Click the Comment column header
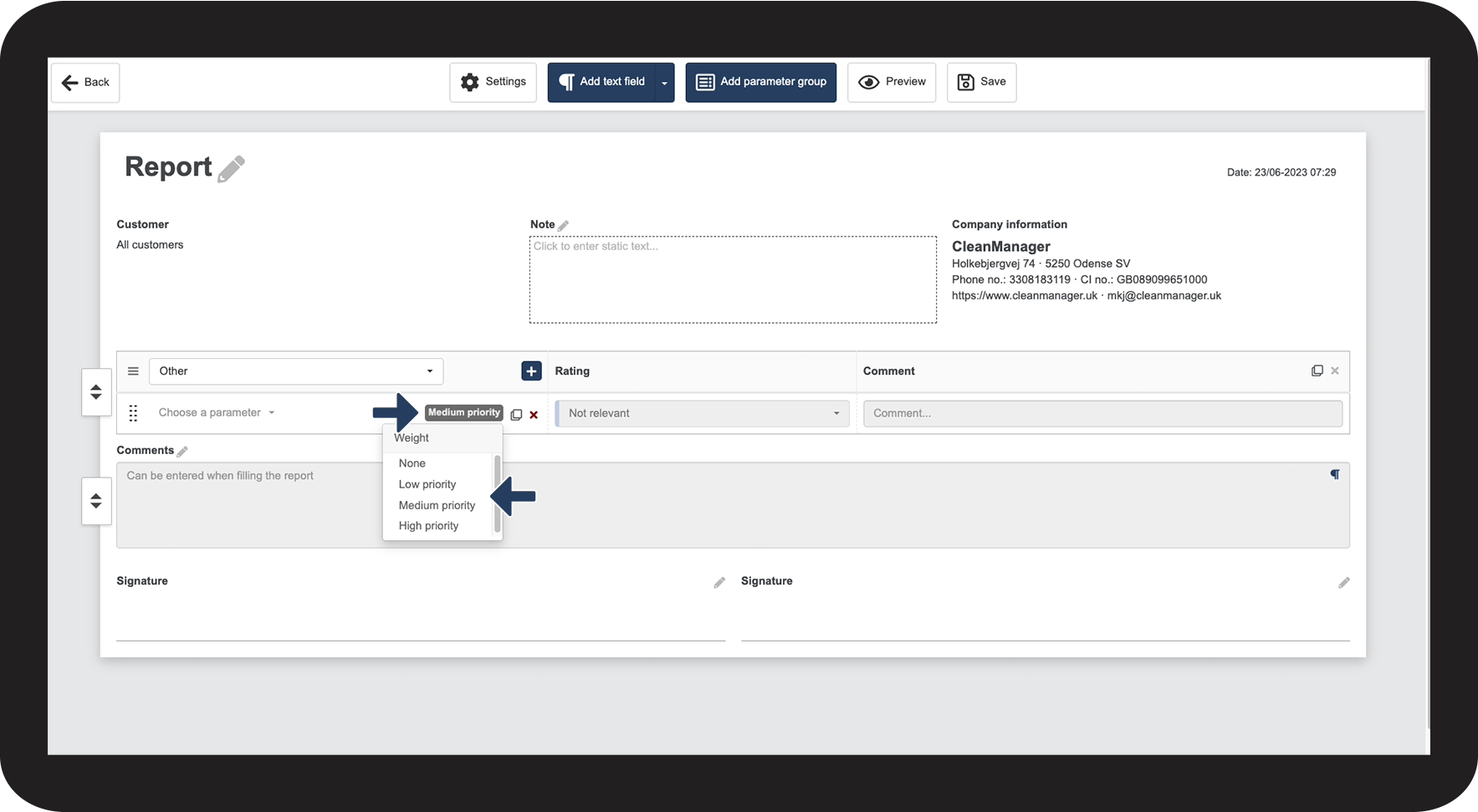 point(889,371)
